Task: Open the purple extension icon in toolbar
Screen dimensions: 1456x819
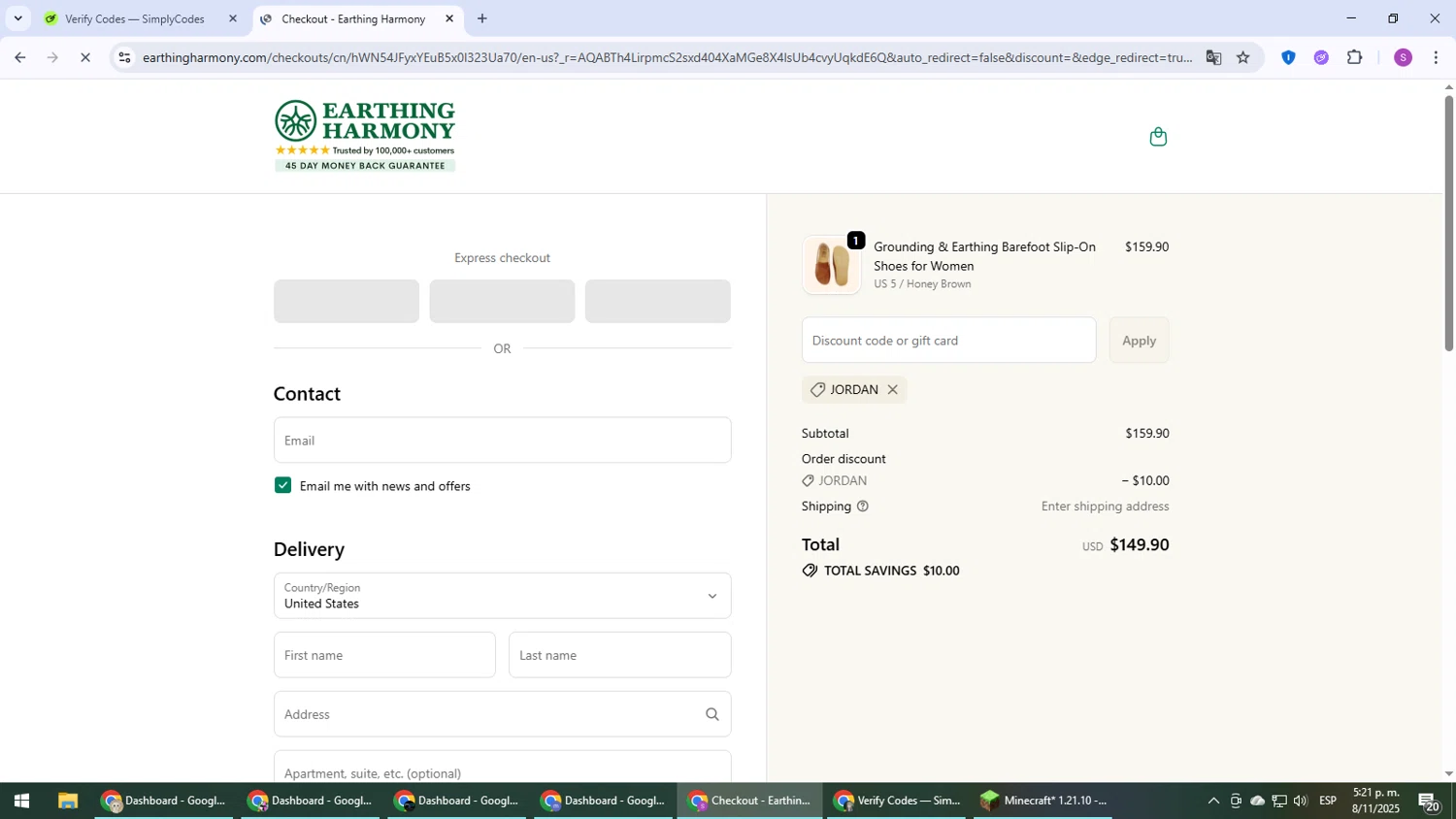Action: point(1321,57)
